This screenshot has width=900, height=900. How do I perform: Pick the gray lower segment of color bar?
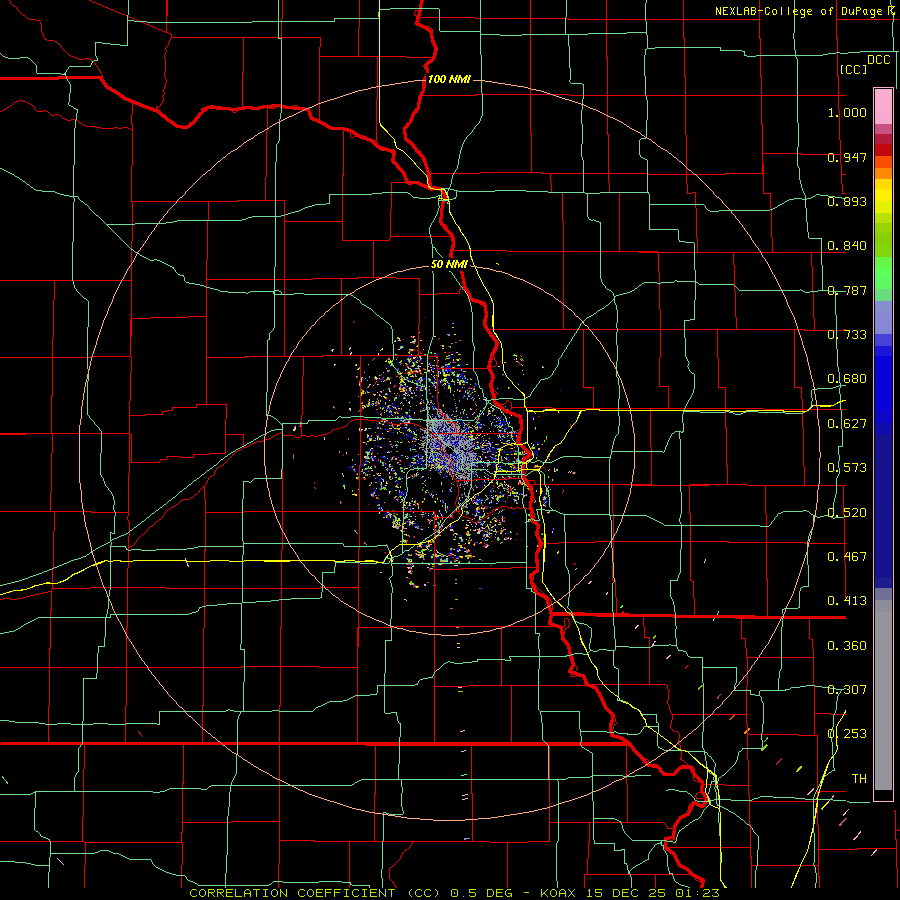883,695
